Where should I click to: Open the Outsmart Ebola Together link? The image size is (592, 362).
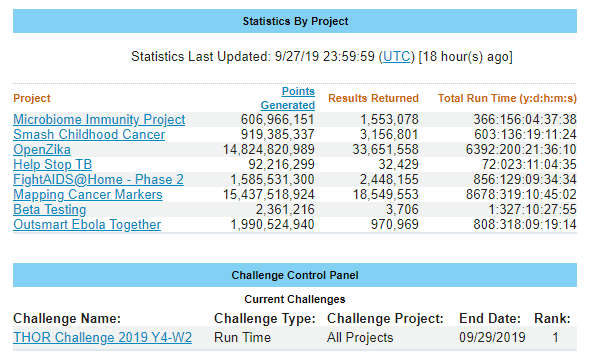pyautogui.click(x=87, y=225)
